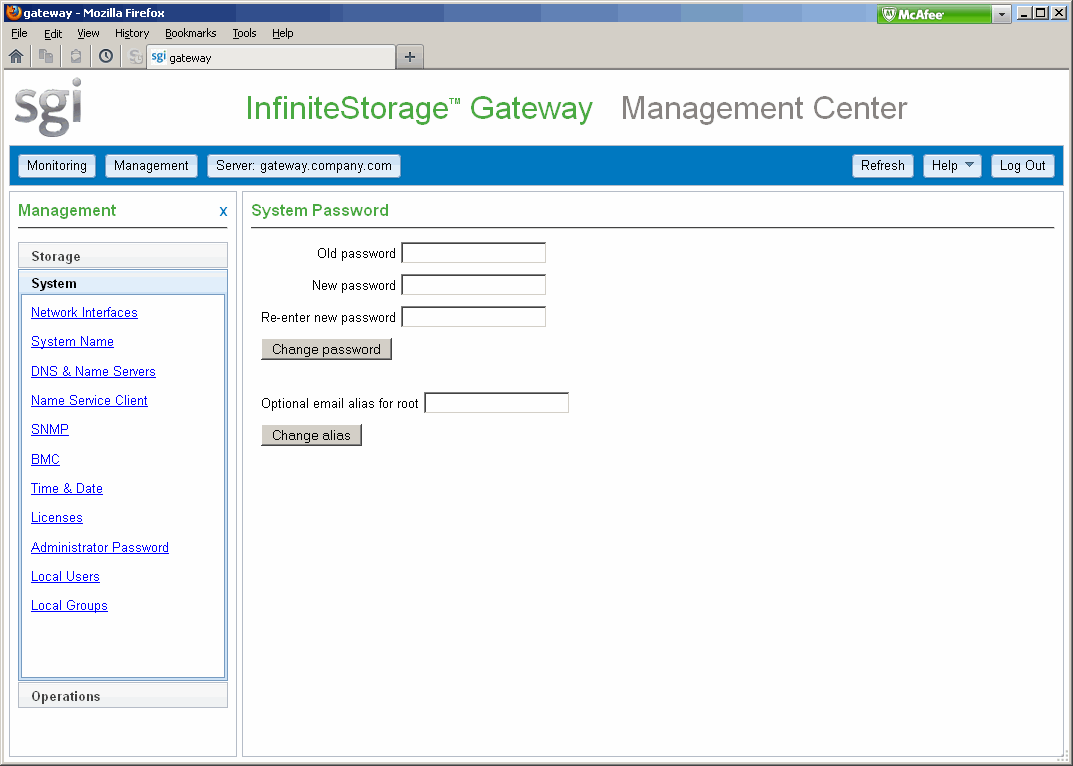Click the greyed sync clock icon left of tab
The width and height of the screenshot is (1073, 766).
click(135, 57)
